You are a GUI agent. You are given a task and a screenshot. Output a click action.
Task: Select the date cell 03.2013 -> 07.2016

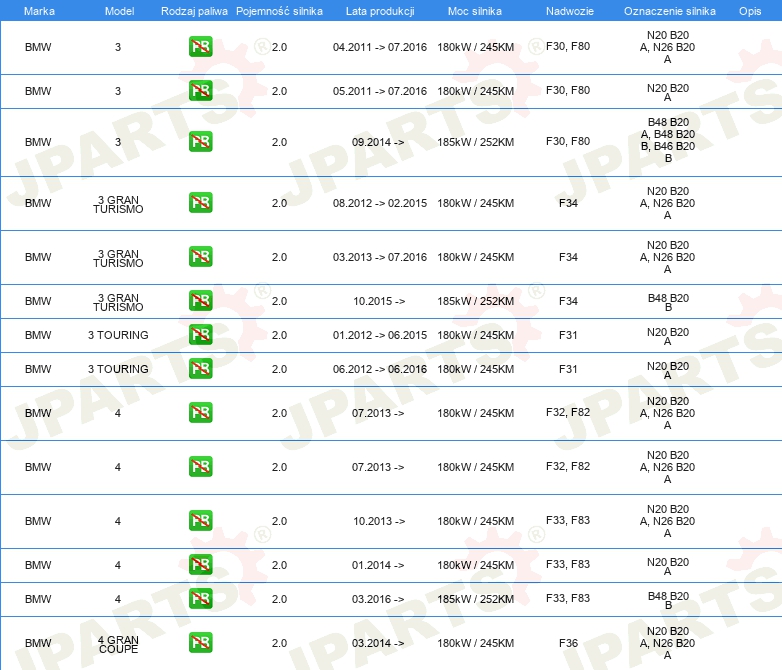(380, 257)
